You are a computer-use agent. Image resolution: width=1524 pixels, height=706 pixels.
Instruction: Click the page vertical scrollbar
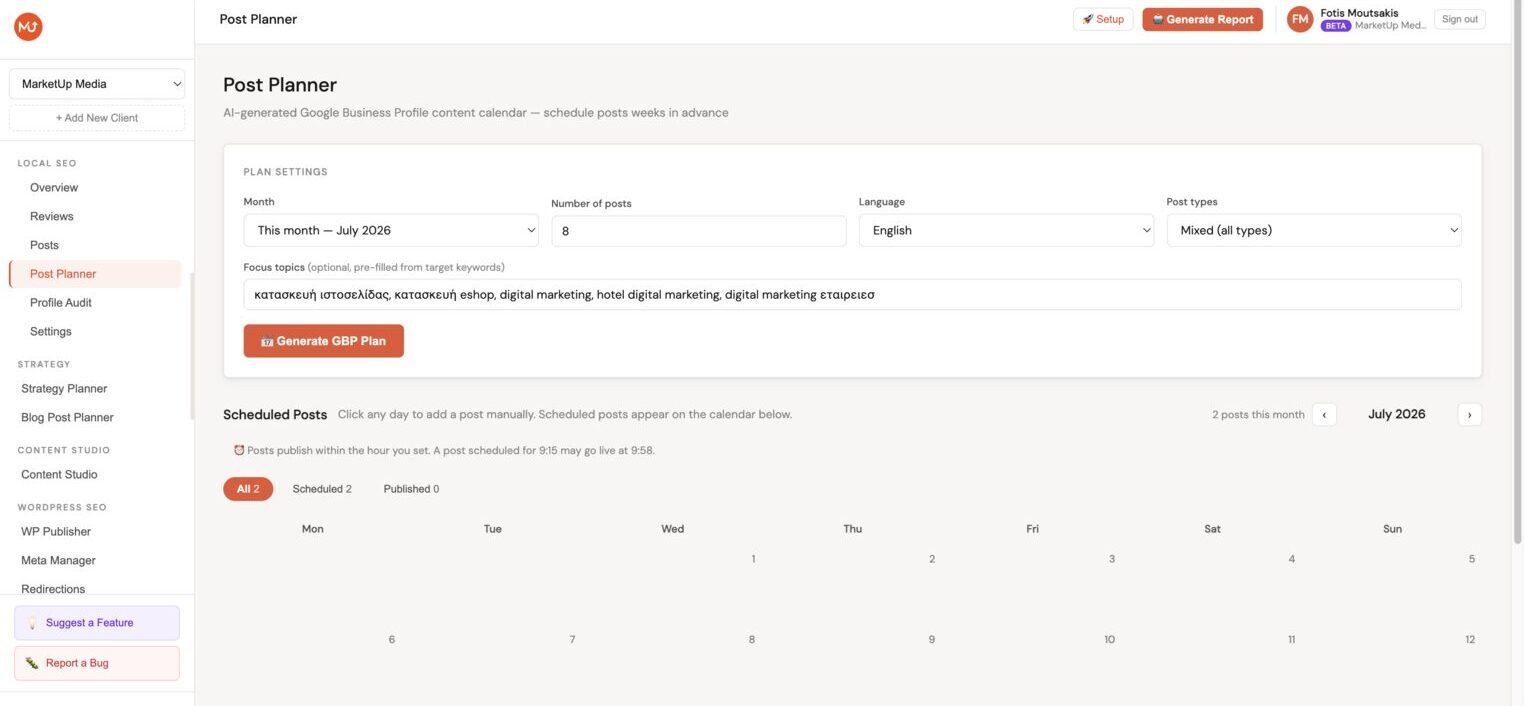pyautogui.click(x=1517, y=272)
